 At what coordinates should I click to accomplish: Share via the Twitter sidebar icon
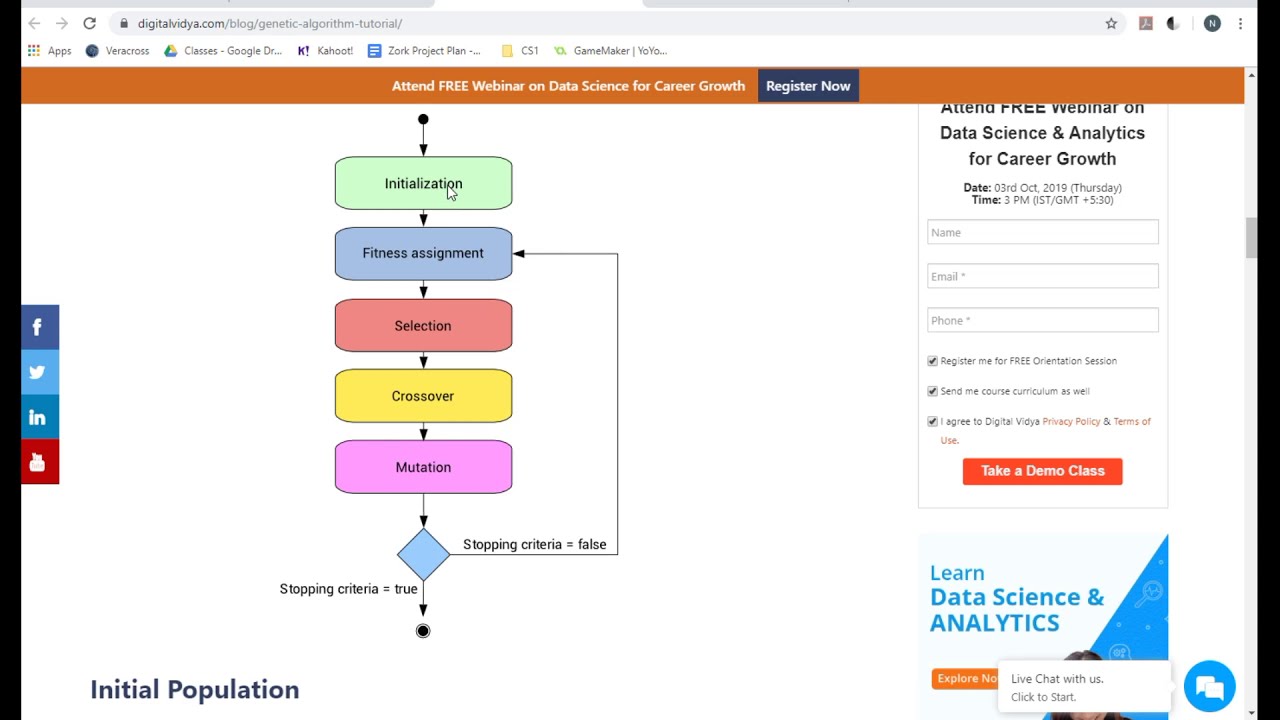click(39, 372)
